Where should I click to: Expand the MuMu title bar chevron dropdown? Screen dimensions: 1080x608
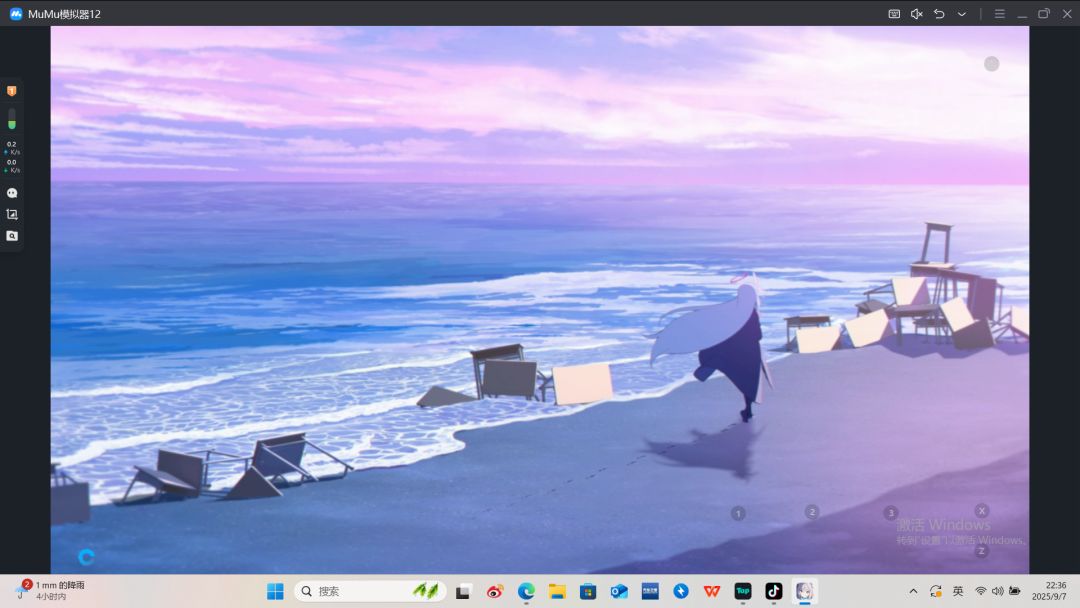point(962,14)
